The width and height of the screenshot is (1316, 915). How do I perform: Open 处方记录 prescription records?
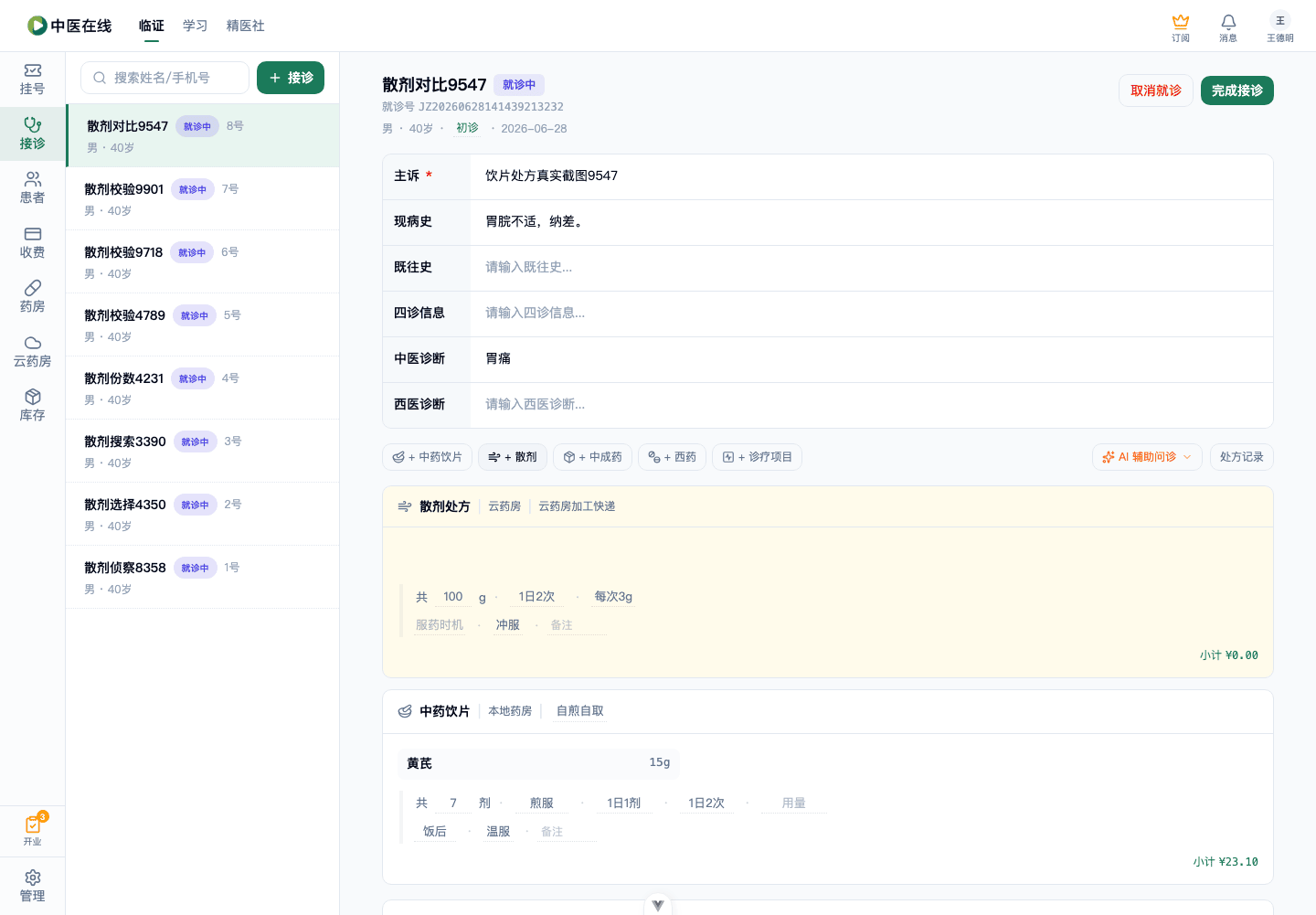tap(1242, 457)
